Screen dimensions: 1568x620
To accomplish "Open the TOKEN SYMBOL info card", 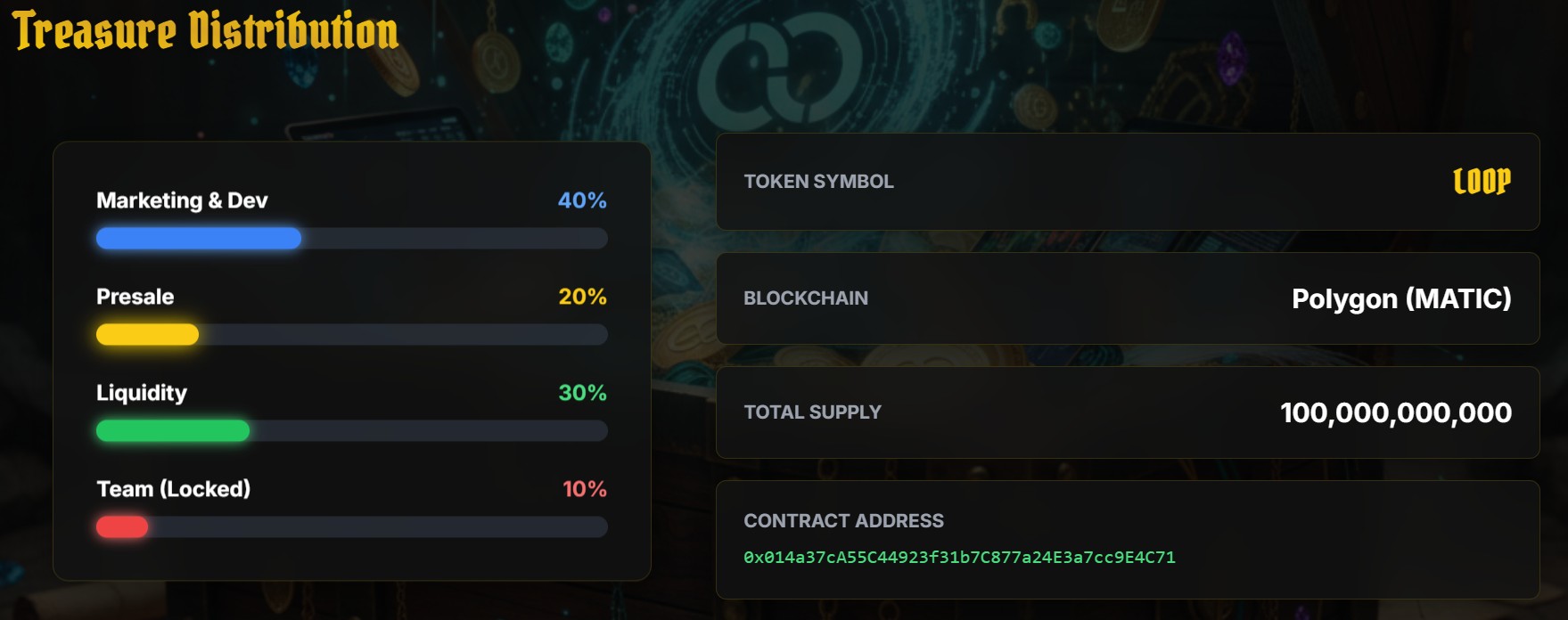I will (1128, 182).
